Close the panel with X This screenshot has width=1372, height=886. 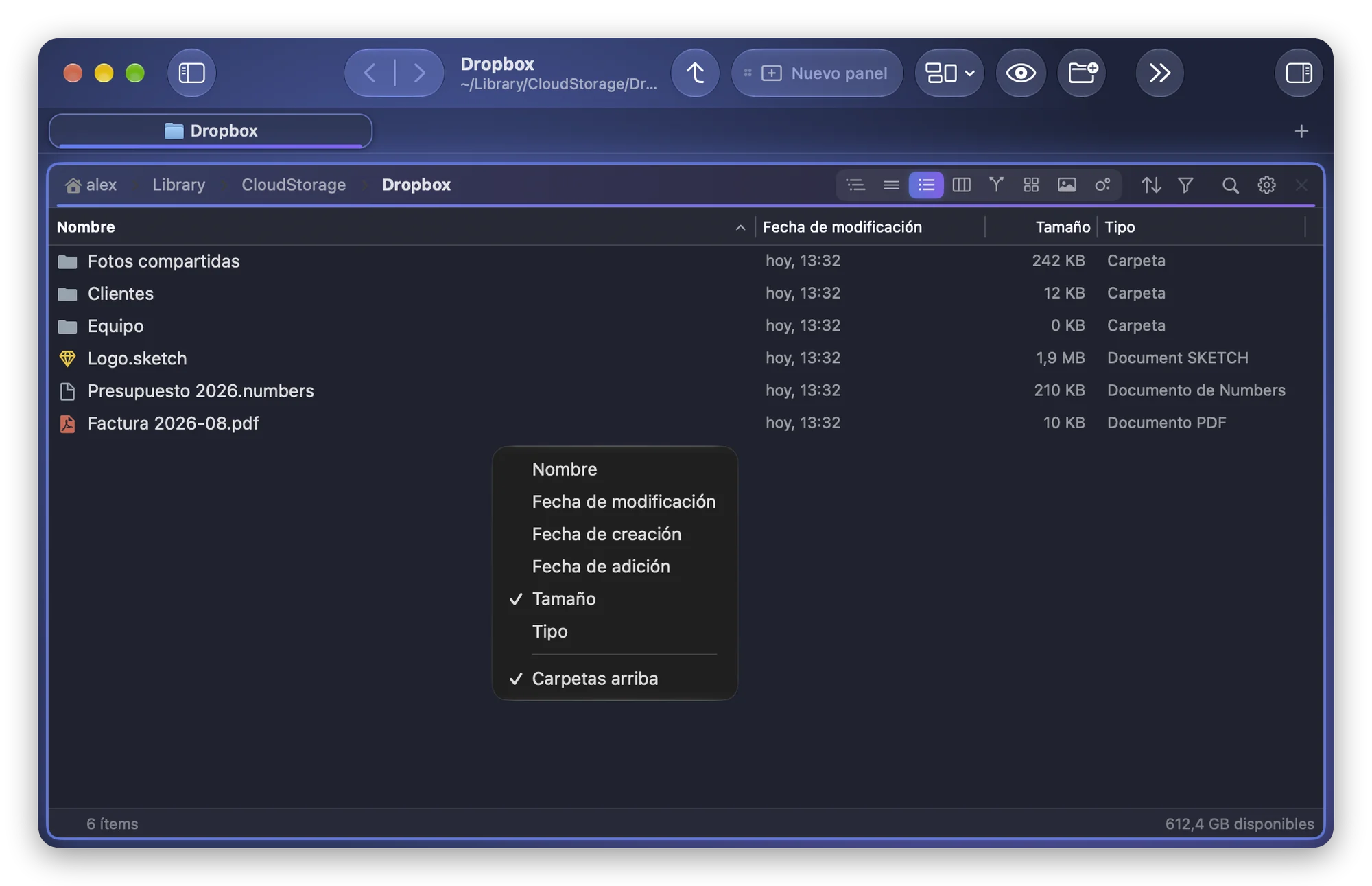[x=1301, y=185]
